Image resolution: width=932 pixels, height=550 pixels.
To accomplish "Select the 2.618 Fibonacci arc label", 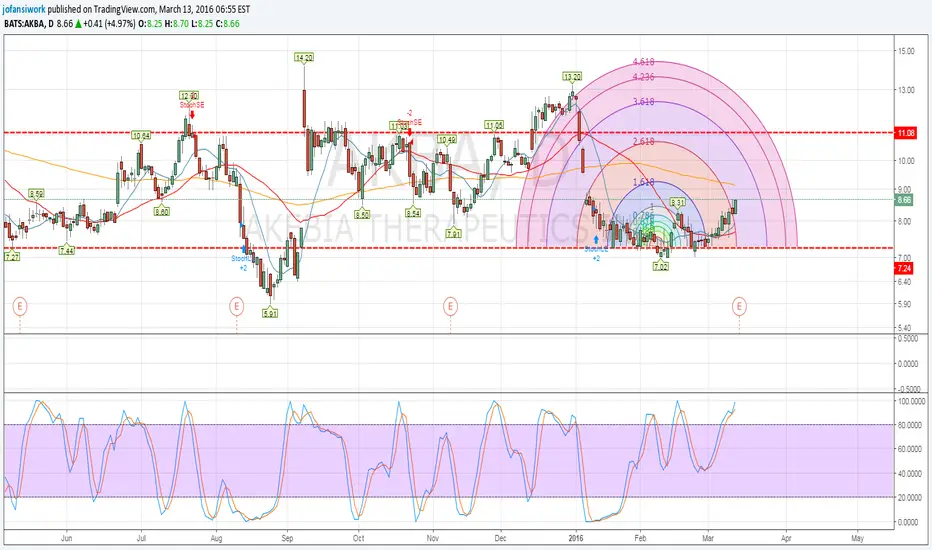I will 644,142.
